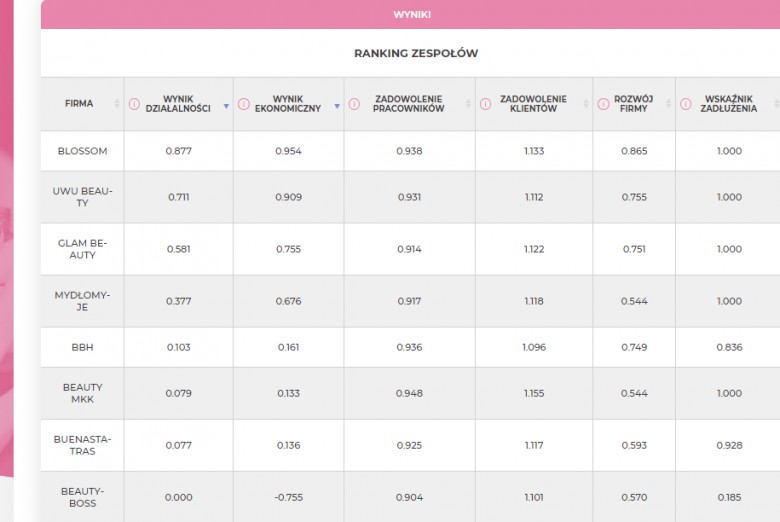Click BUENASTATRAS company growth 0.593
This screenshot has height=522, width=780.
634,445
